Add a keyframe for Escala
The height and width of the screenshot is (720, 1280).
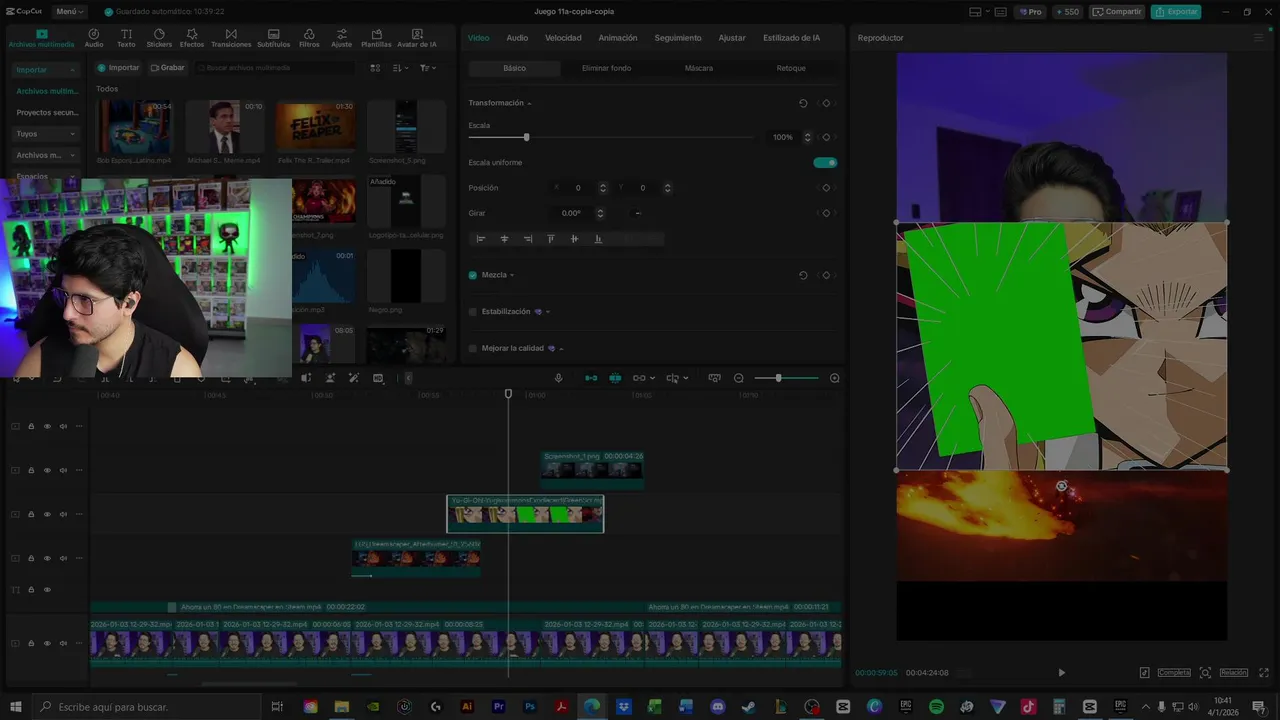[826, 137]
